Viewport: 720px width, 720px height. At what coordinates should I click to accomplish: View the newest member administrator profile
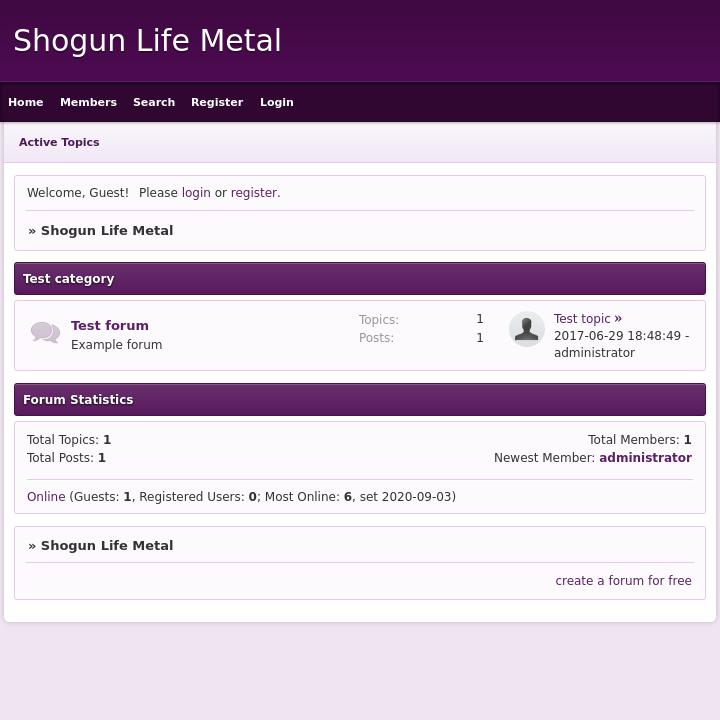pos(645,458)
